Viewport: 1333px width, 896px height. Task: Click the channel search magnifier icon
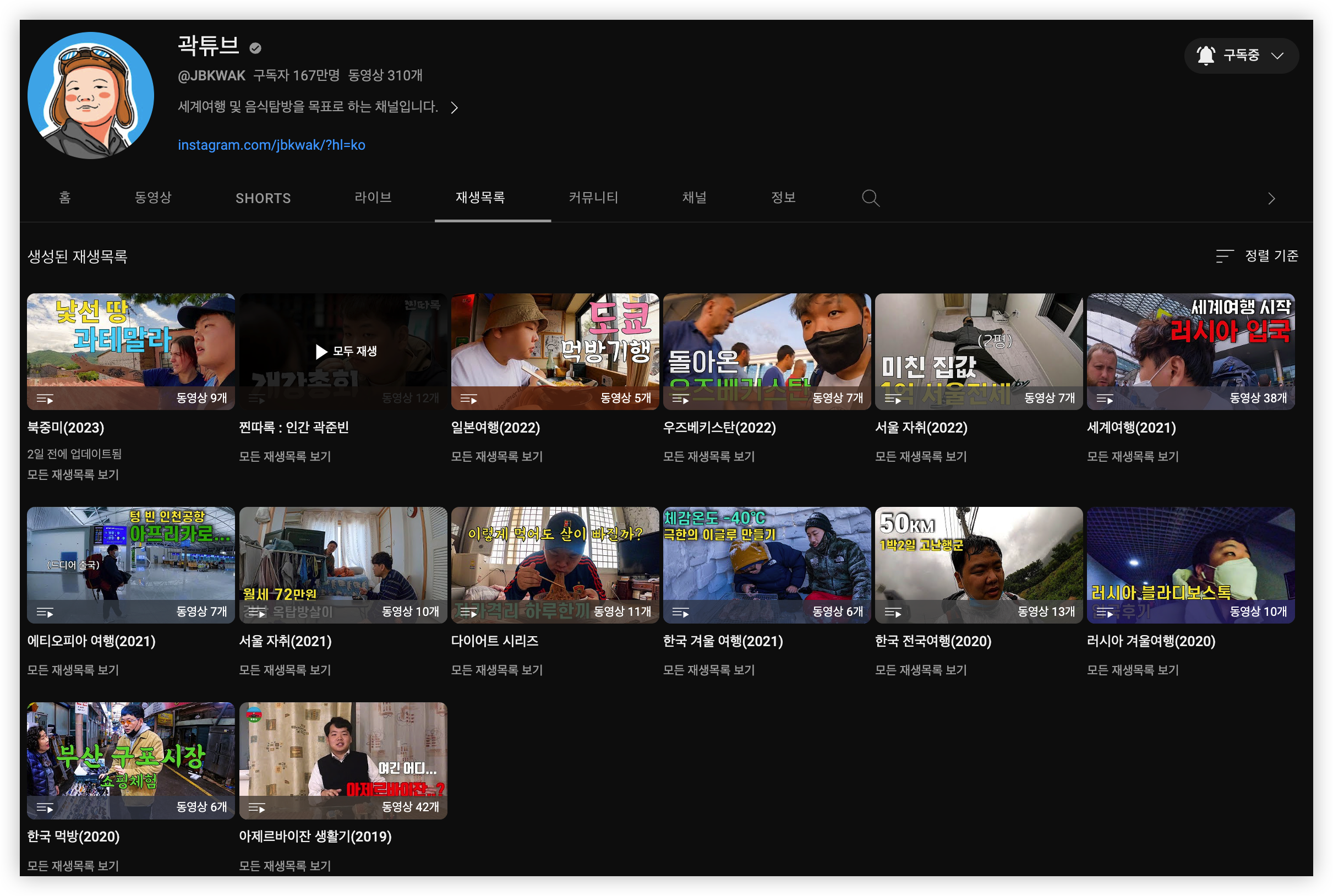coord(870,198)
